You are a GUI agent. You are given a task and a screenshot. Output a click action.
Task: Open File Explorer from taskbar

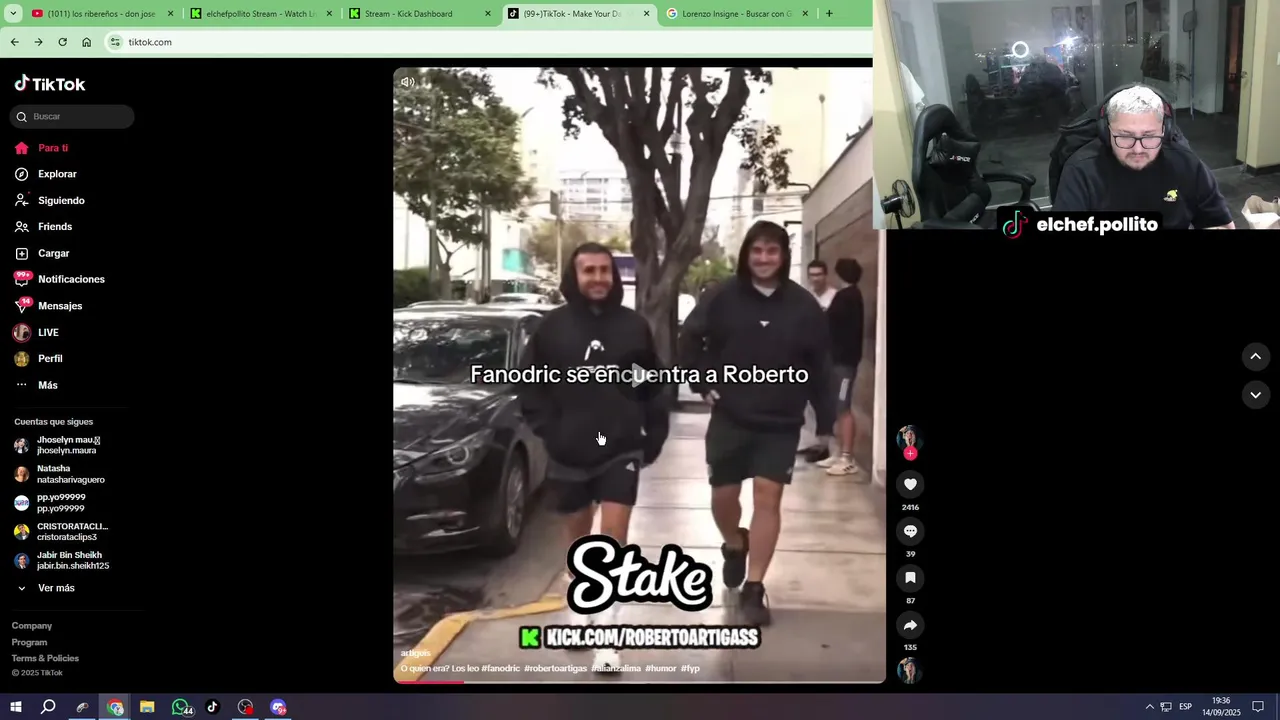point(147,707)
